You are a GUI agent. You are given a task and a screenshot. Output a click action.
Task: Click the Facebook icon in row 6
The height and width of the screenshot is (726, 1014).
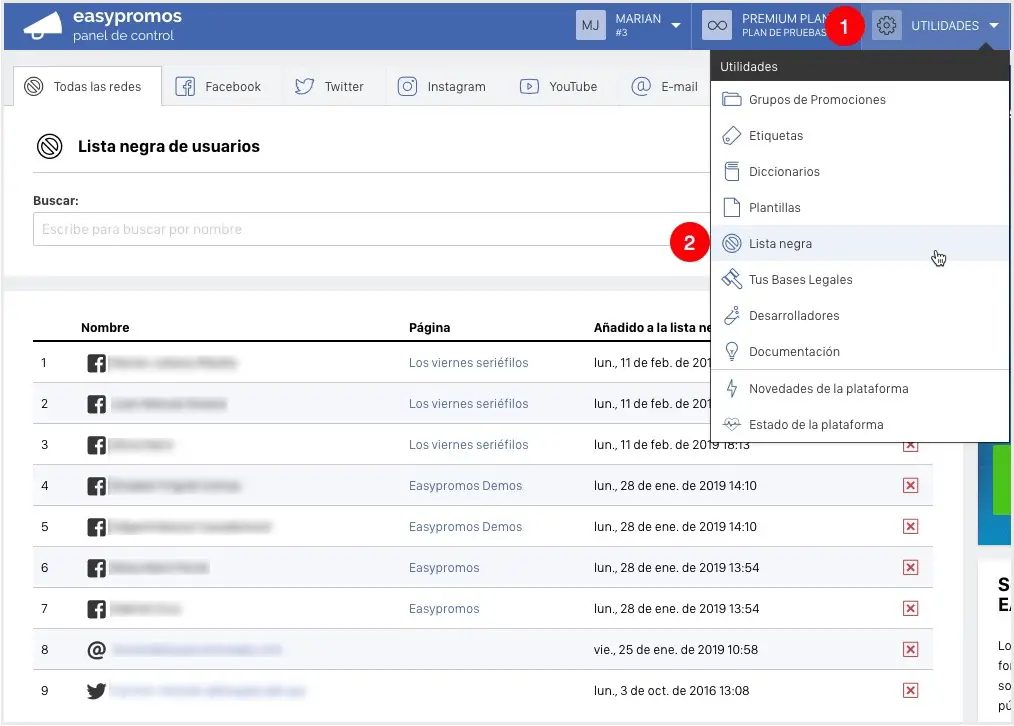click(x=96, y=568)
